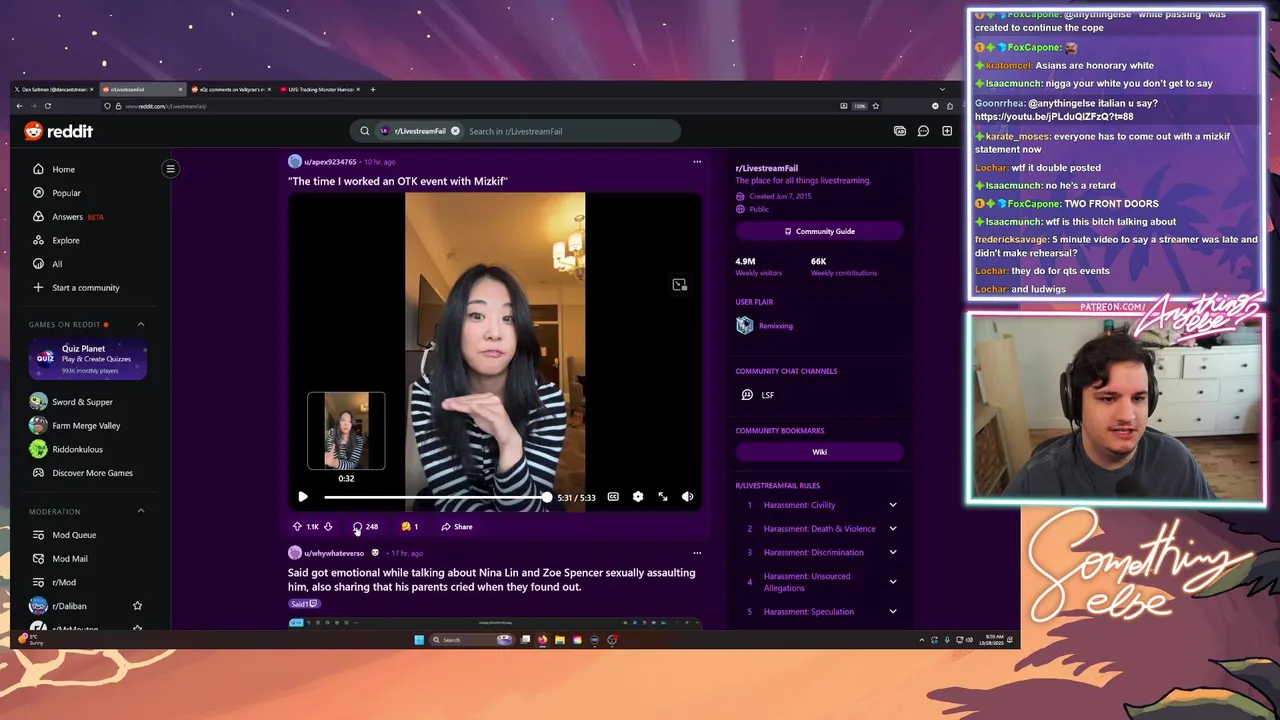1280x720 pixels.
Task: Toggle closed captions on the video
Action: coord(613,497)
